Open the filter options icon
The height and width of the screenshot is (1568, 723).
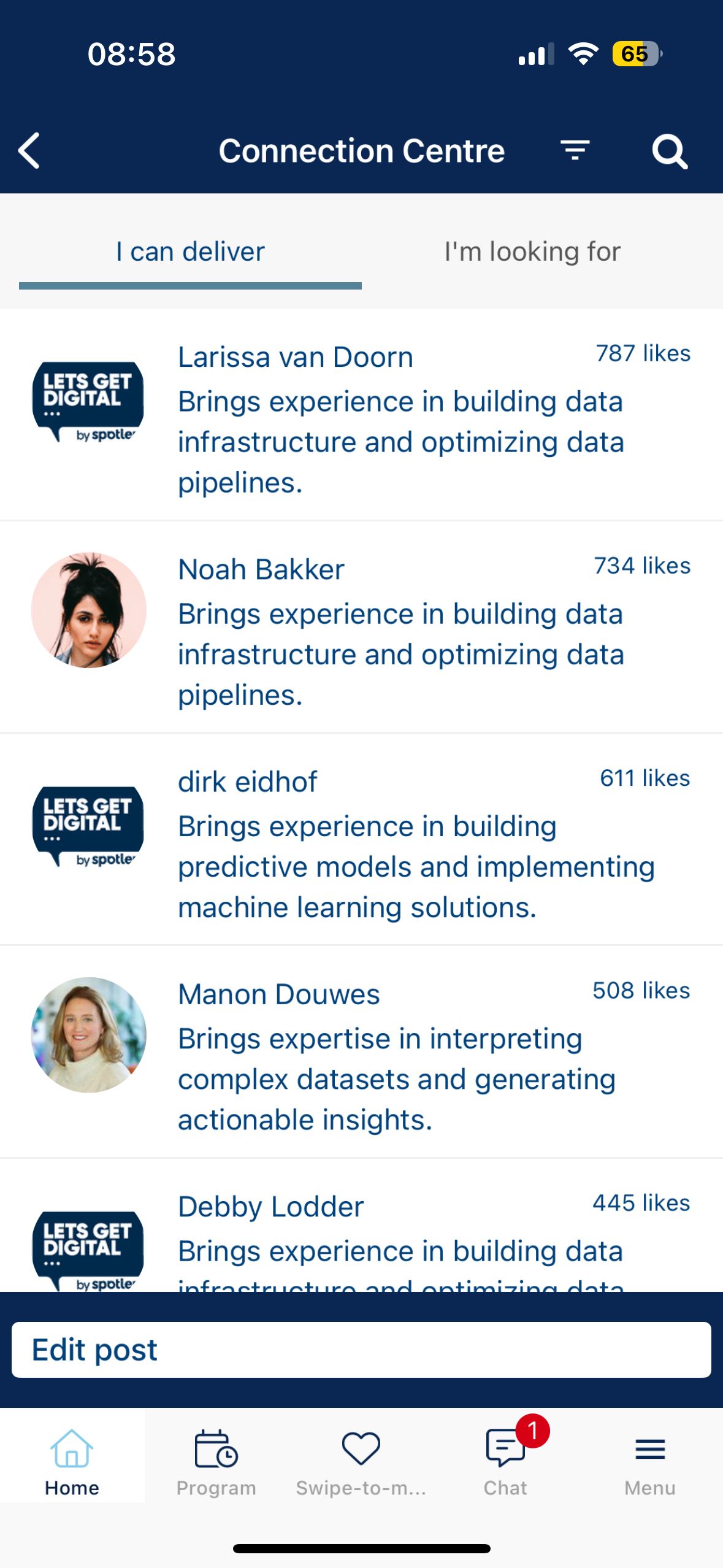575,150
